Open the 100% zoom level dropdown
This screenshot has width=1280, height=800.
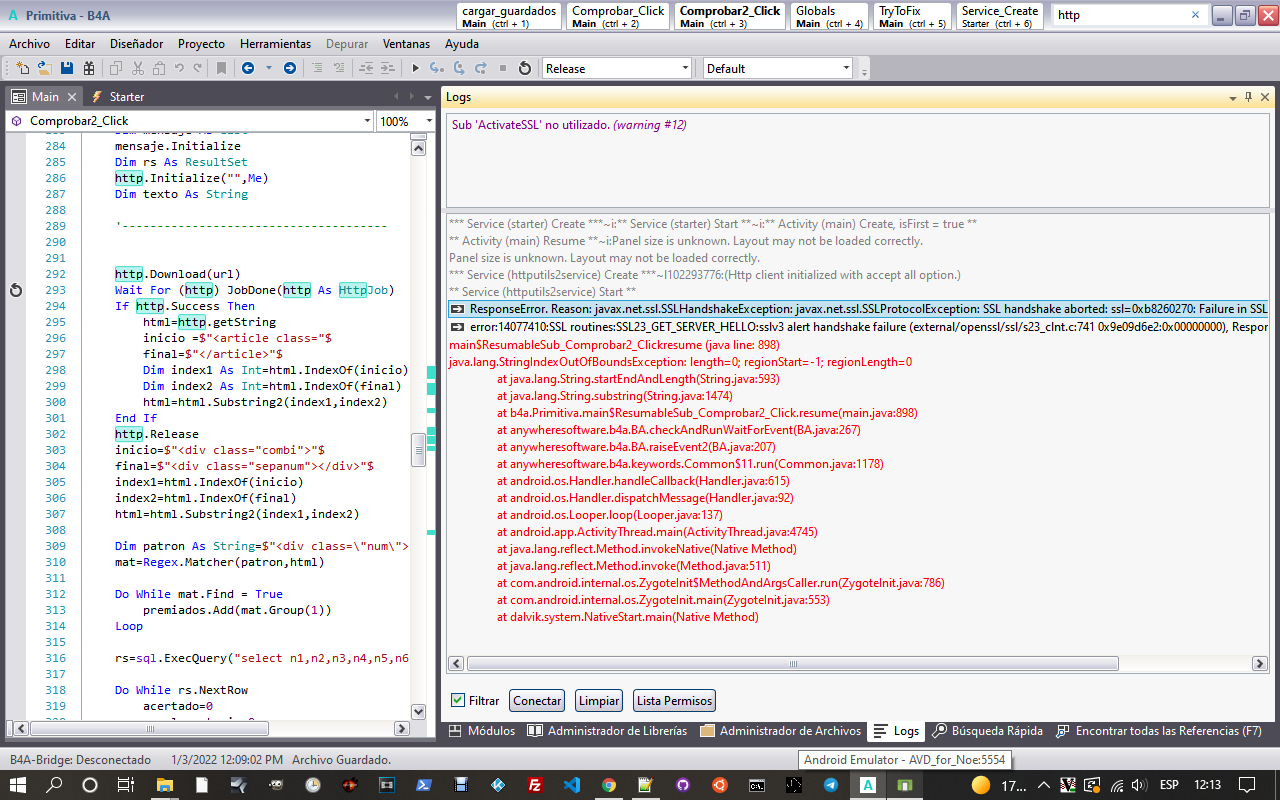tap(430, 121)
